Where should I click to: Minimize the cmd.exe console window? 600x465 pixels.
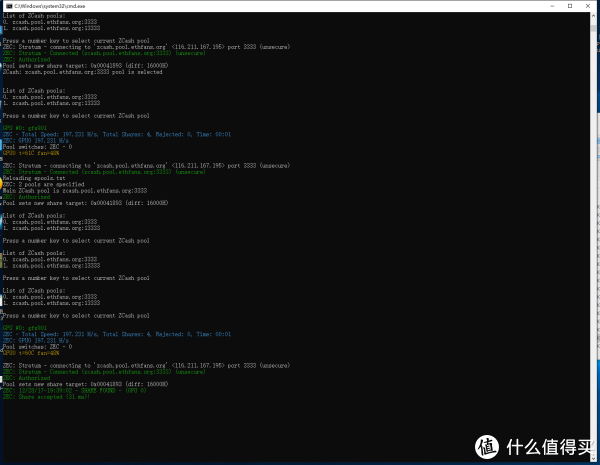tap(552, 6)
